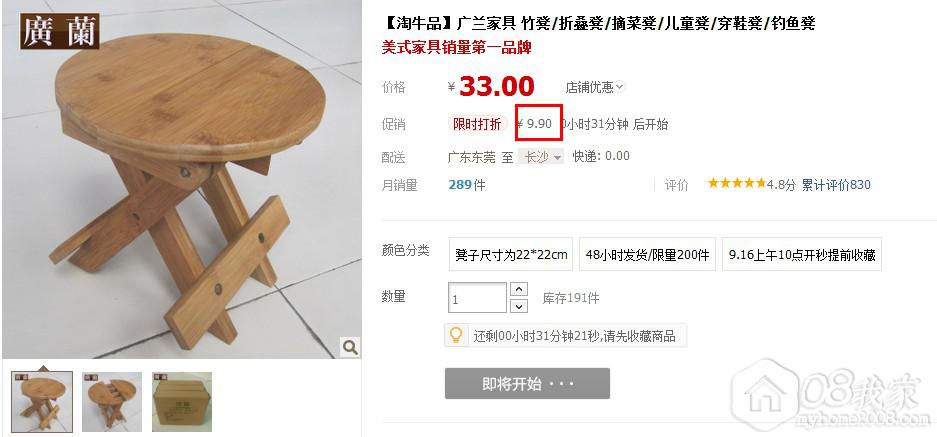Select the folded stool second thumbnail
Image resolution: width=937 pixels, height=437 pixels.
112,402
